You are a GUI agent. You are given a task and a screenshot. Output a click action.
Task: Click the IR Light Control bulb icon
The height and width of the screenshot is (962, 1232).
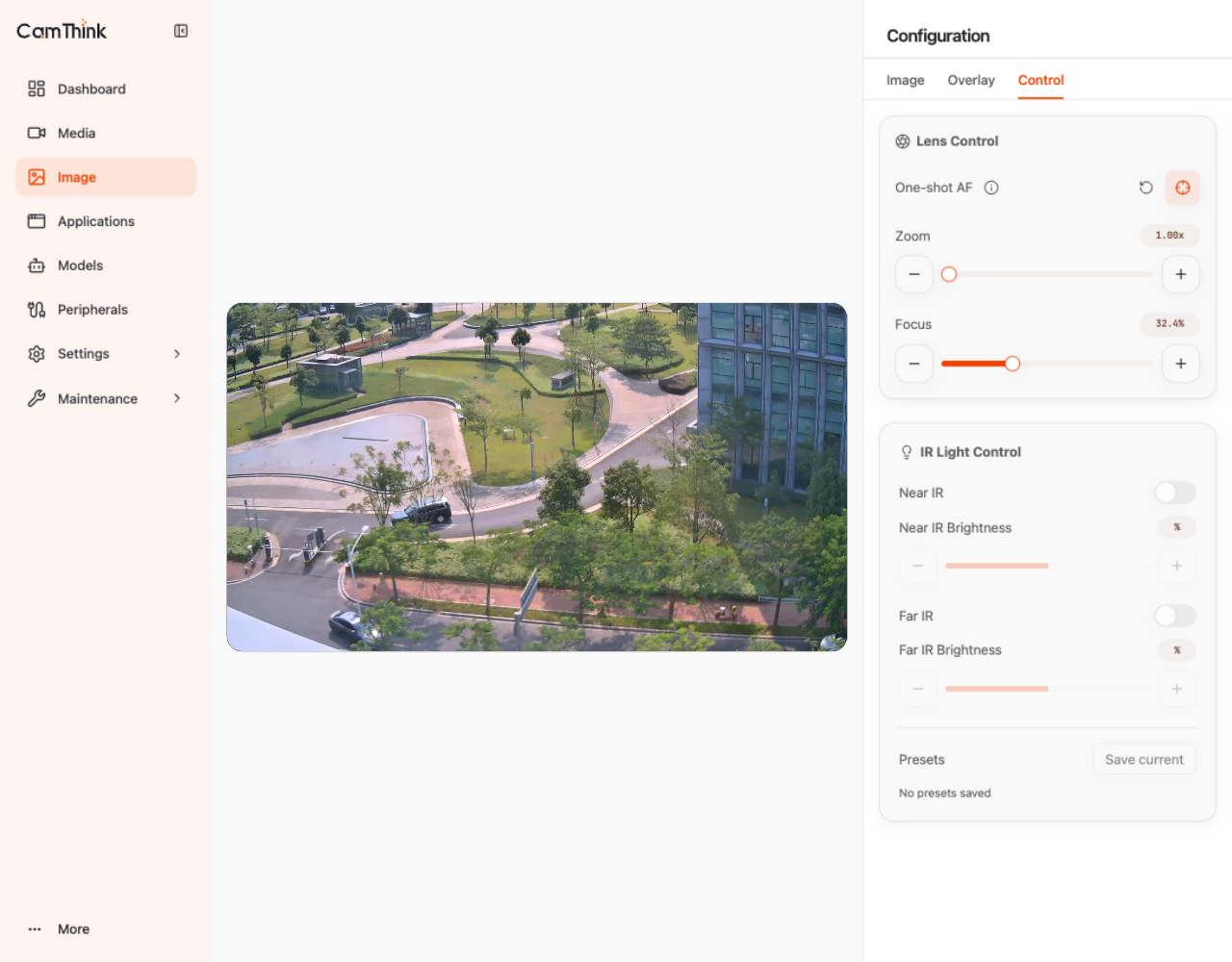(907, 452)
